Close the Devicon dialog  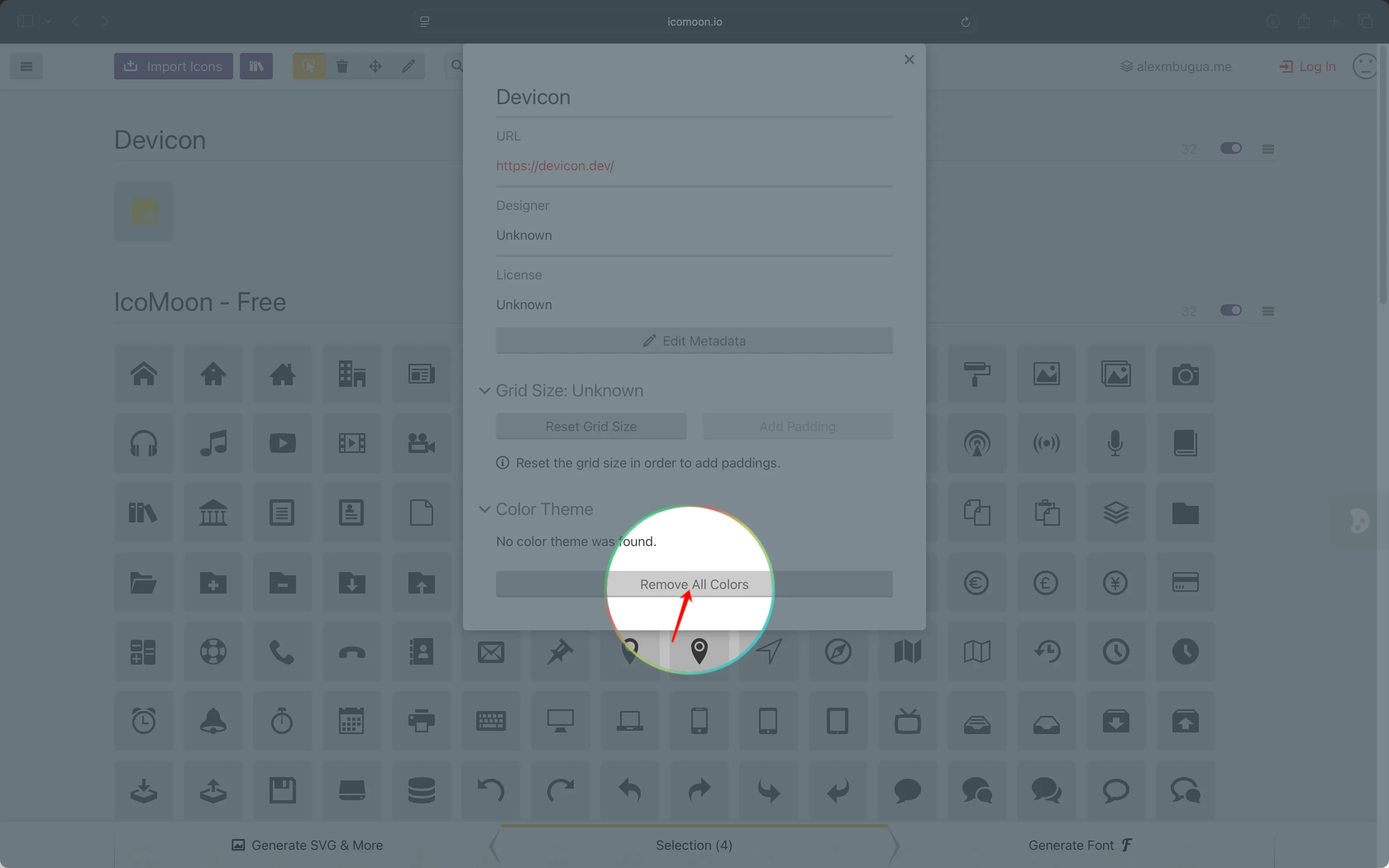[909, 60]
